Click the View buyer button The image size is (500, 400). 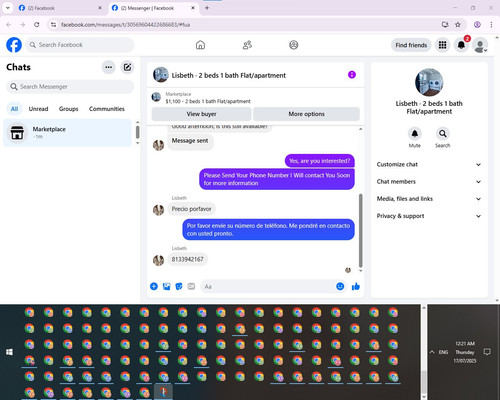tap(201, 114)
